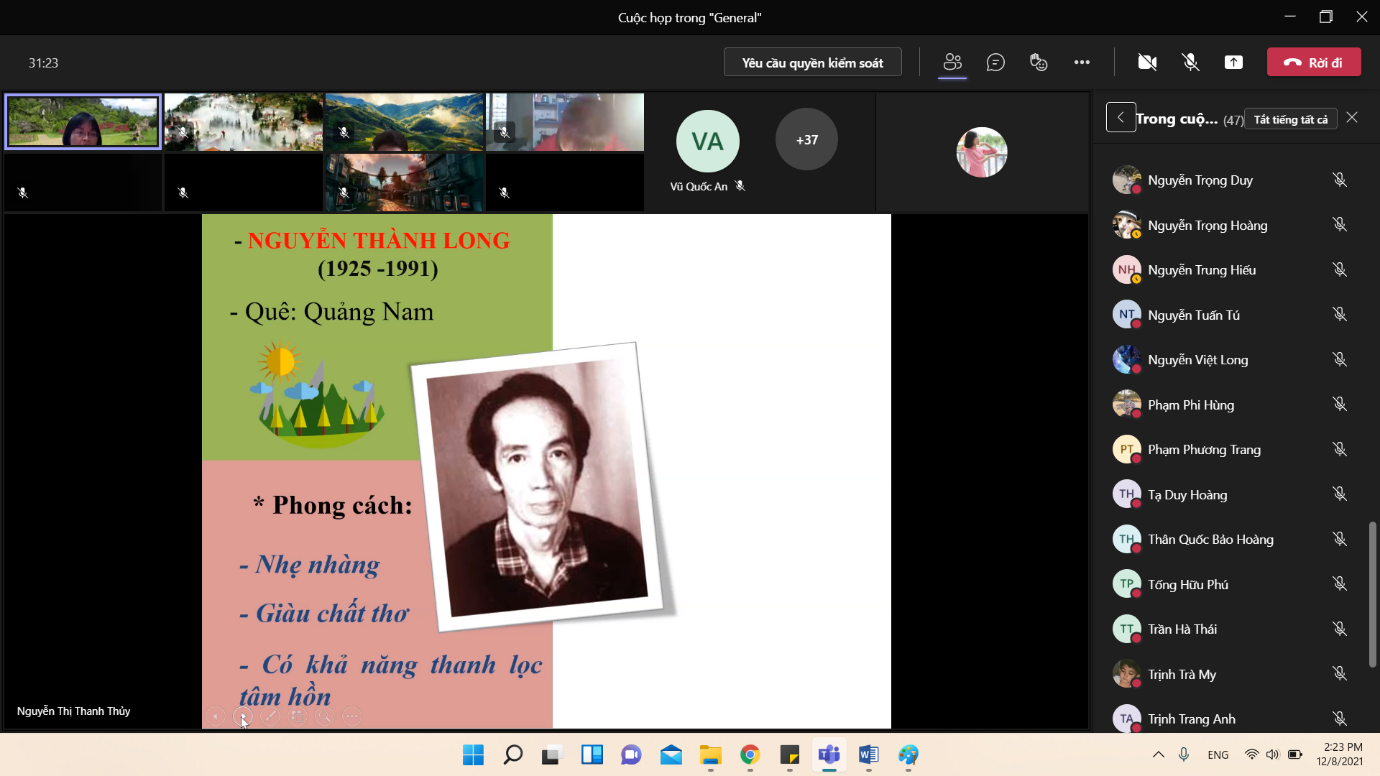This screenshot has width=1380, height=776.
Task: Select Nguyễn Việt Long in participants list
Action: [1197, 360]
